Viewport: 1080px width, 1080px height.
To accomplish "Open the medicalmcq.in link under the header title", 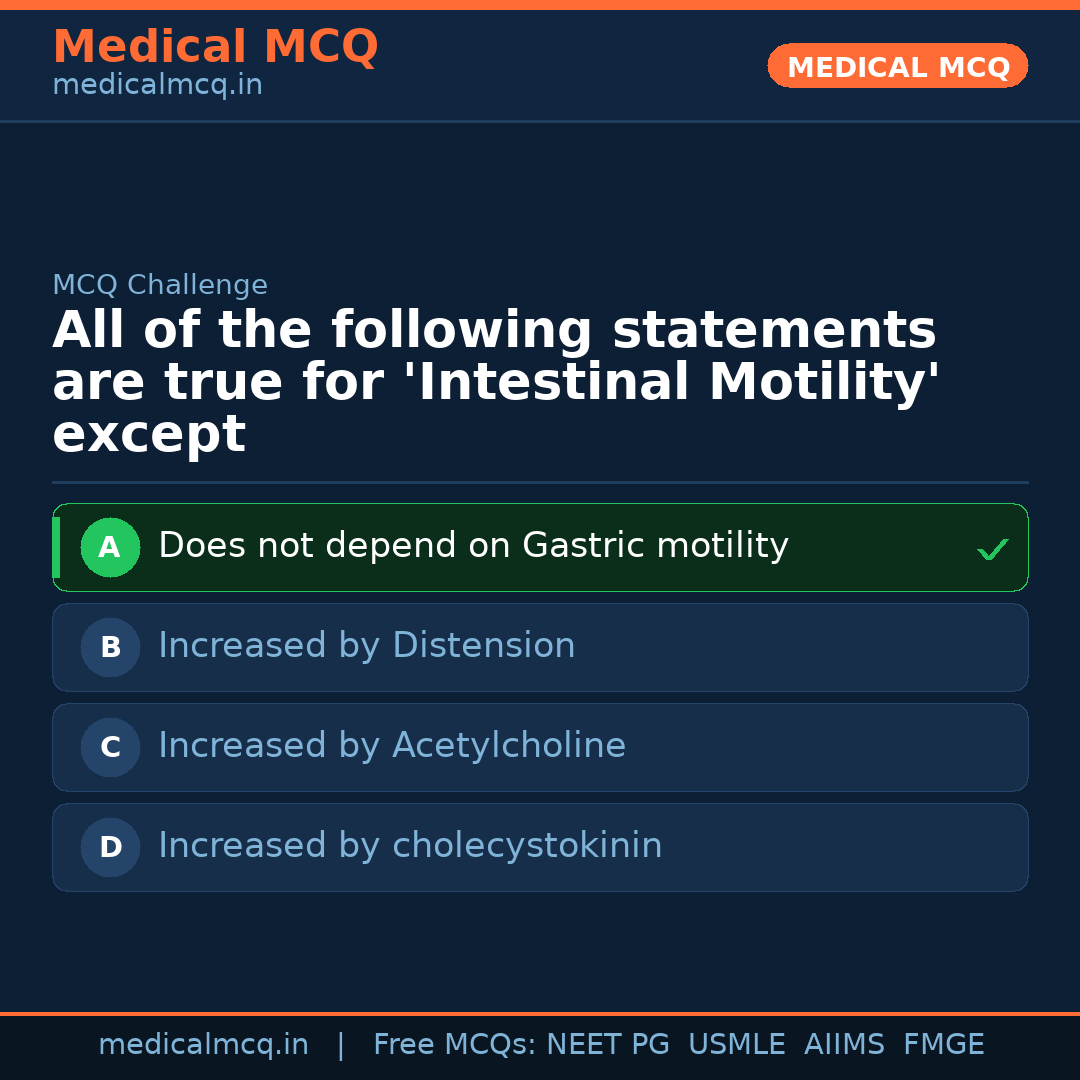I will click(157, 86).
